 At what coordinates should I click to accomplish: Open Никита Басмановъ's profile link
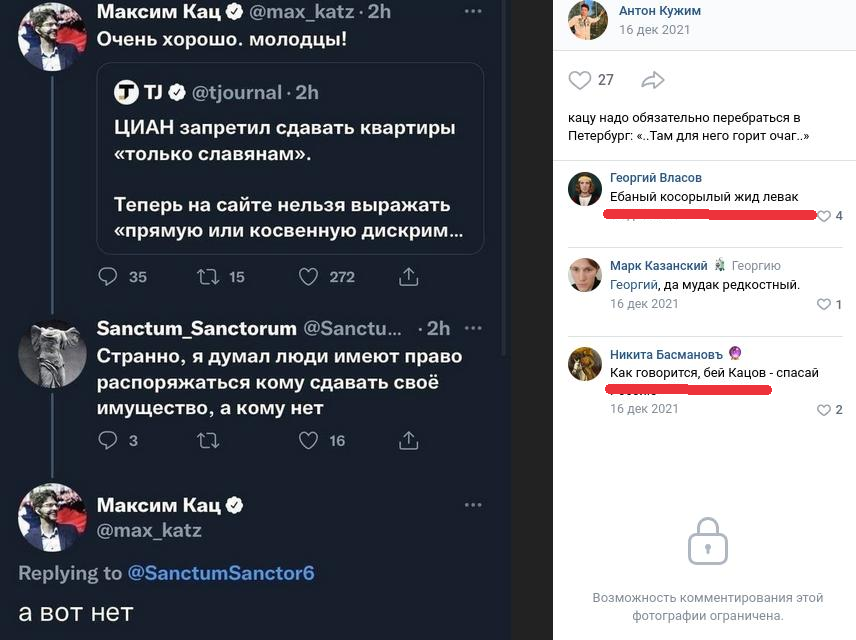666,354
